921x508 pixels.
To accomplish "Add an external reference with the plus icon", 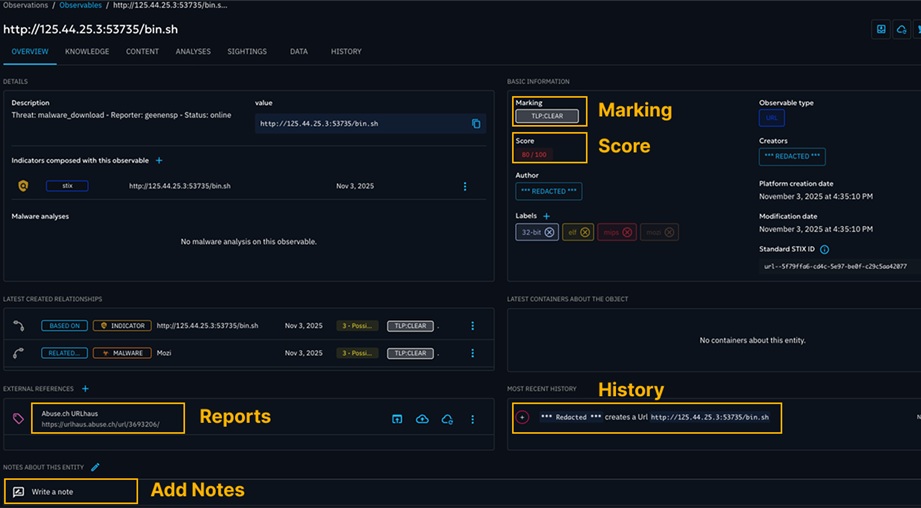I will (x=85, y=389).
